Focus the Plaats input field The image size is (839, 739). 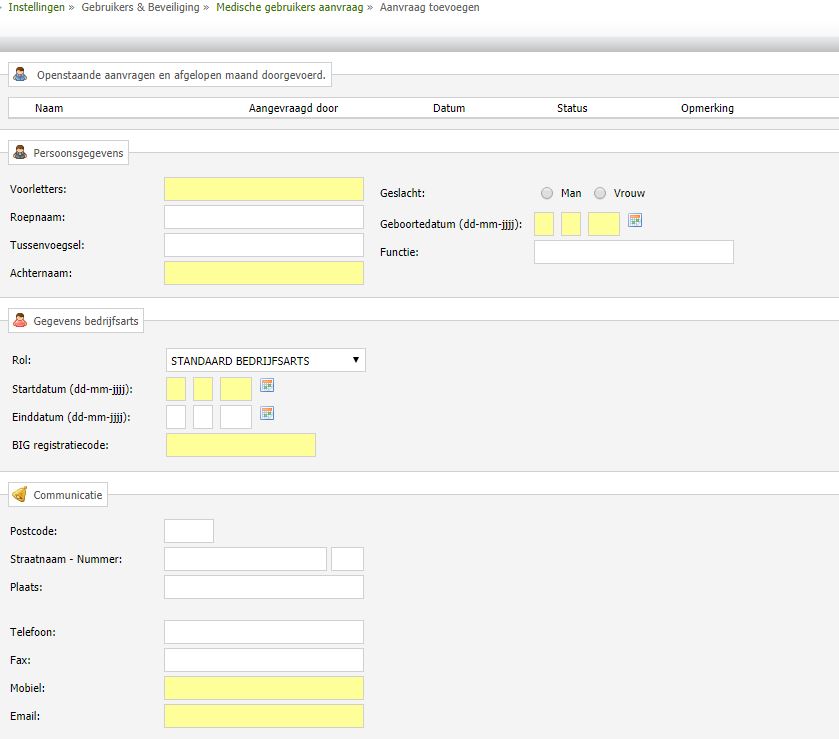click(264, 586)
